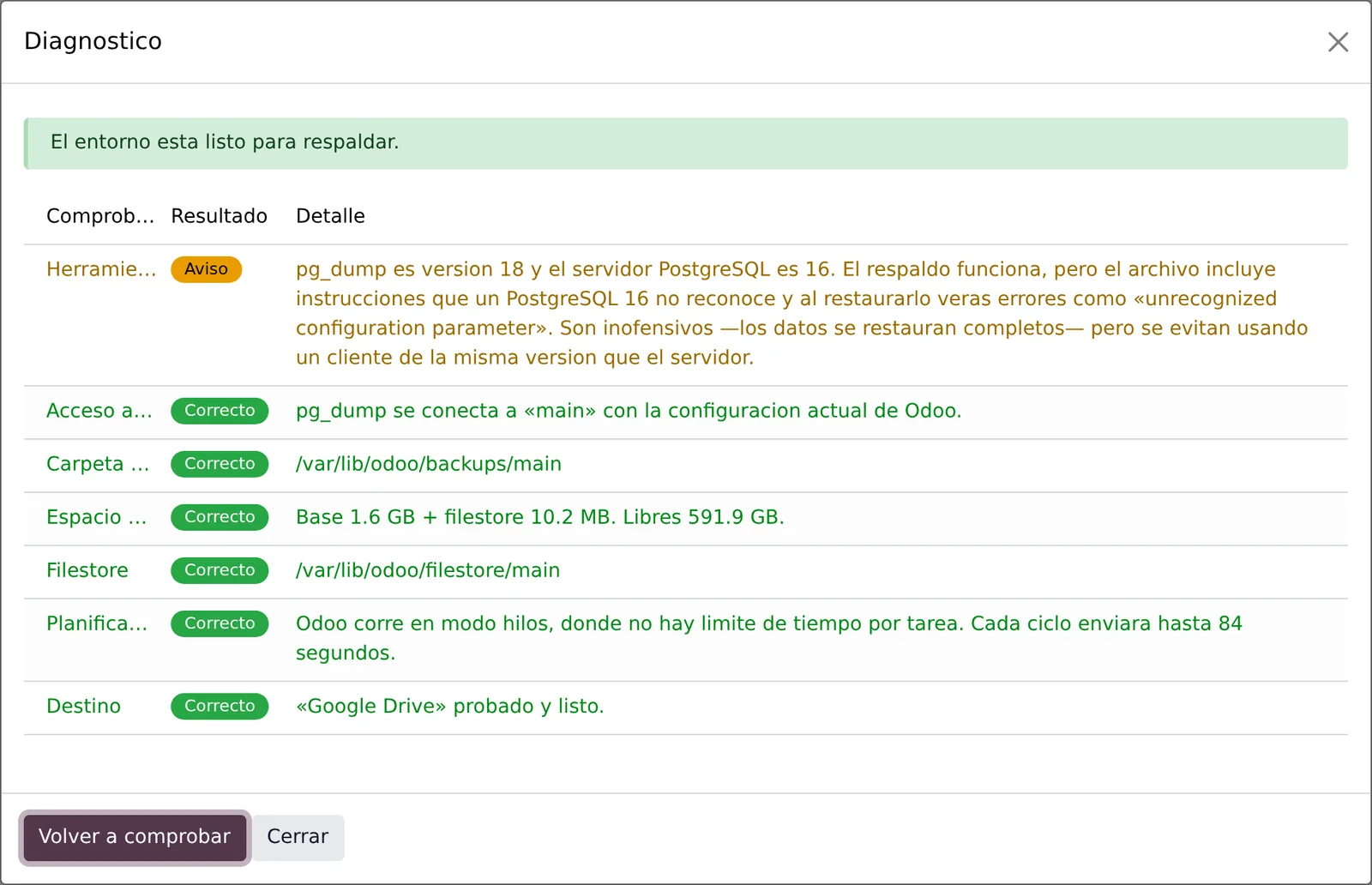Screen dimensions: 1372x885
Task: Click the Diagnostico dialog title
Action: pyautogui.click(x=93, y=41)
